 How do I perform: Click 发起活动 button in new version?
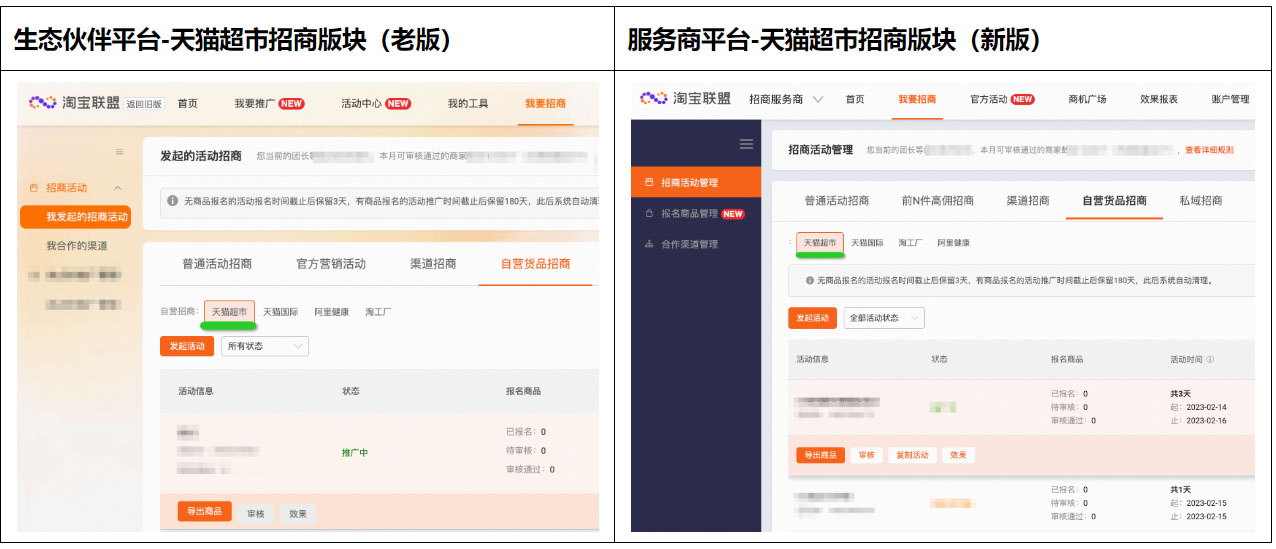coord(812,318)
